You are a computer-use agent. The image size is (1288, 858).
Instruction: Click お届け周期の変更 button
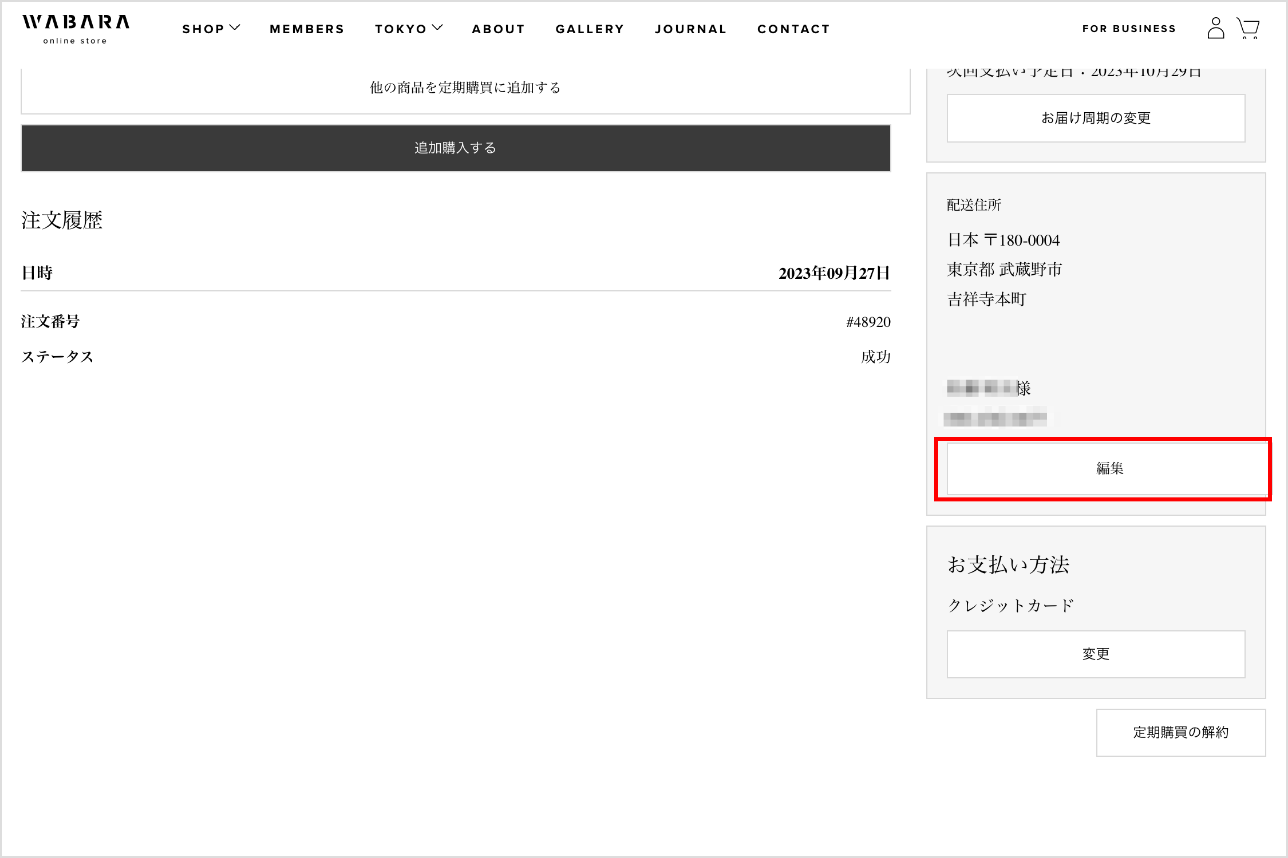[x=1095, y=118]
